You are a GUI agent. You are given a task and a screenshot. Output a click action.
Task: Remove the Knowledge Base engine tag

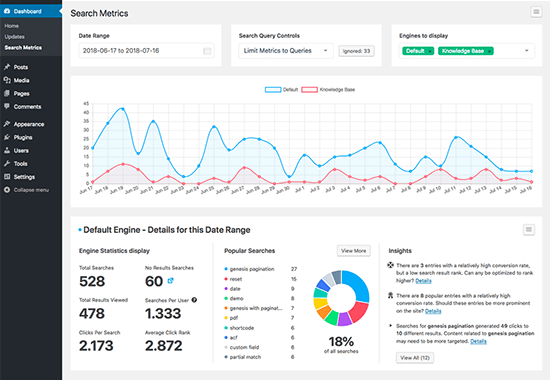pos(489,51)
